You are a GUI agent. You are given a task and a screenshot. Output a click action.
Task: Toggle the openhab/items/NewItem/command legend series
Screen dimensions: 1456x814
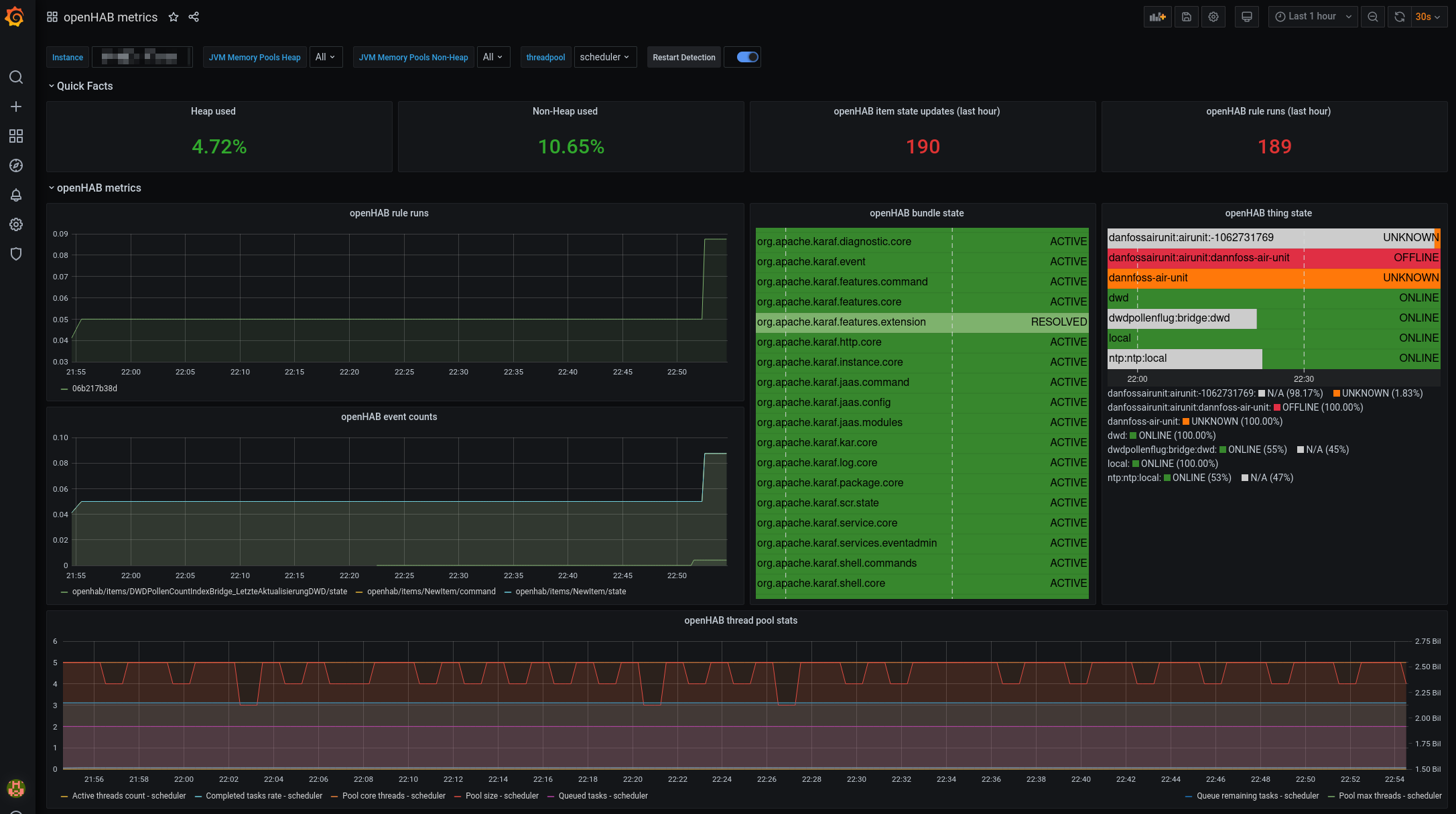coord(431,592)
